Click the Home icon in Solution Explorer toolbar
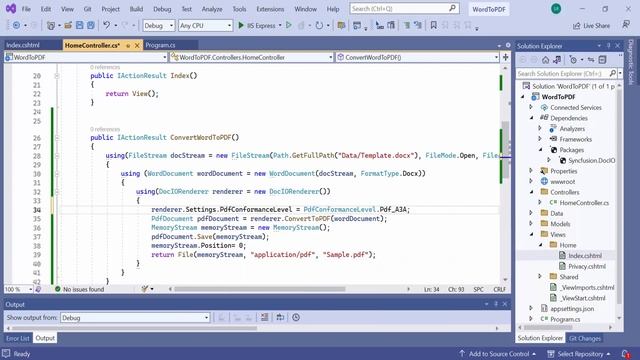Image resolution: width=640 pixels, height=360 pixels. 546,60
